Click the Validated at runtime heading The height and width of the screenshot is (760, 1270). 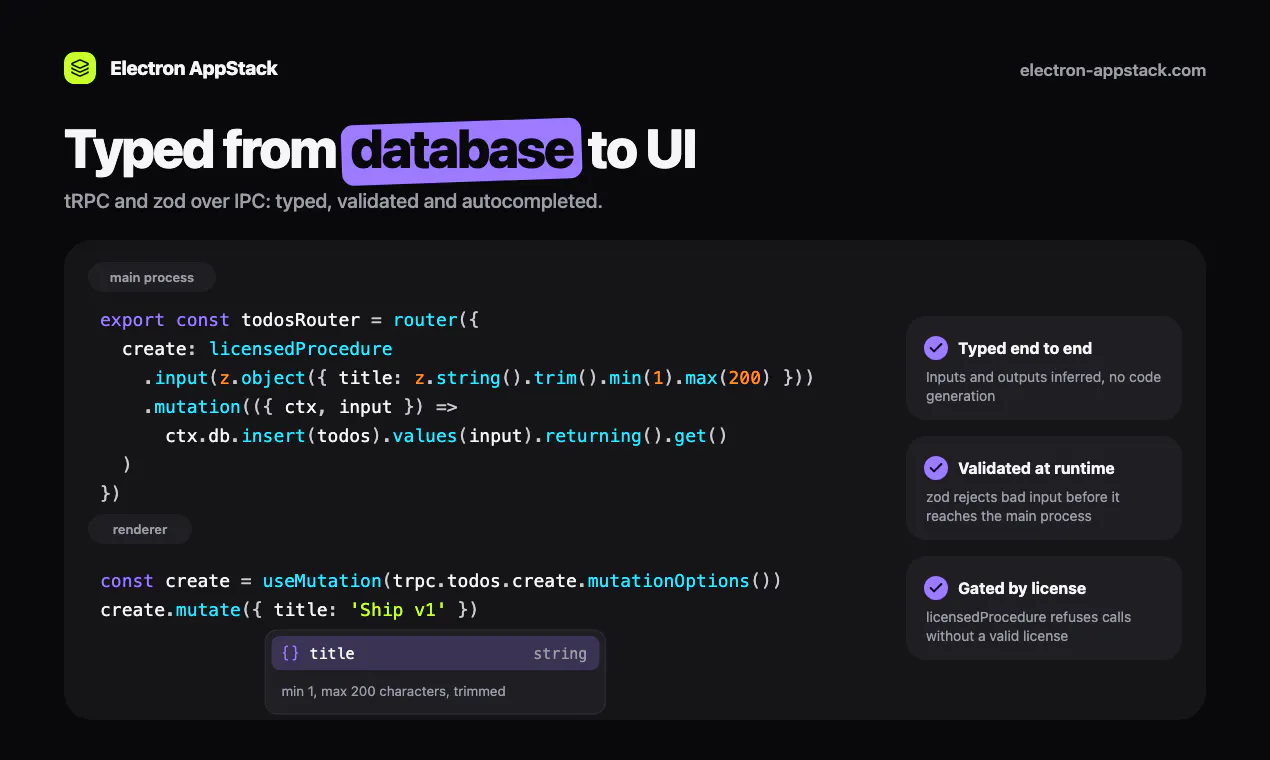point(1036,468)
